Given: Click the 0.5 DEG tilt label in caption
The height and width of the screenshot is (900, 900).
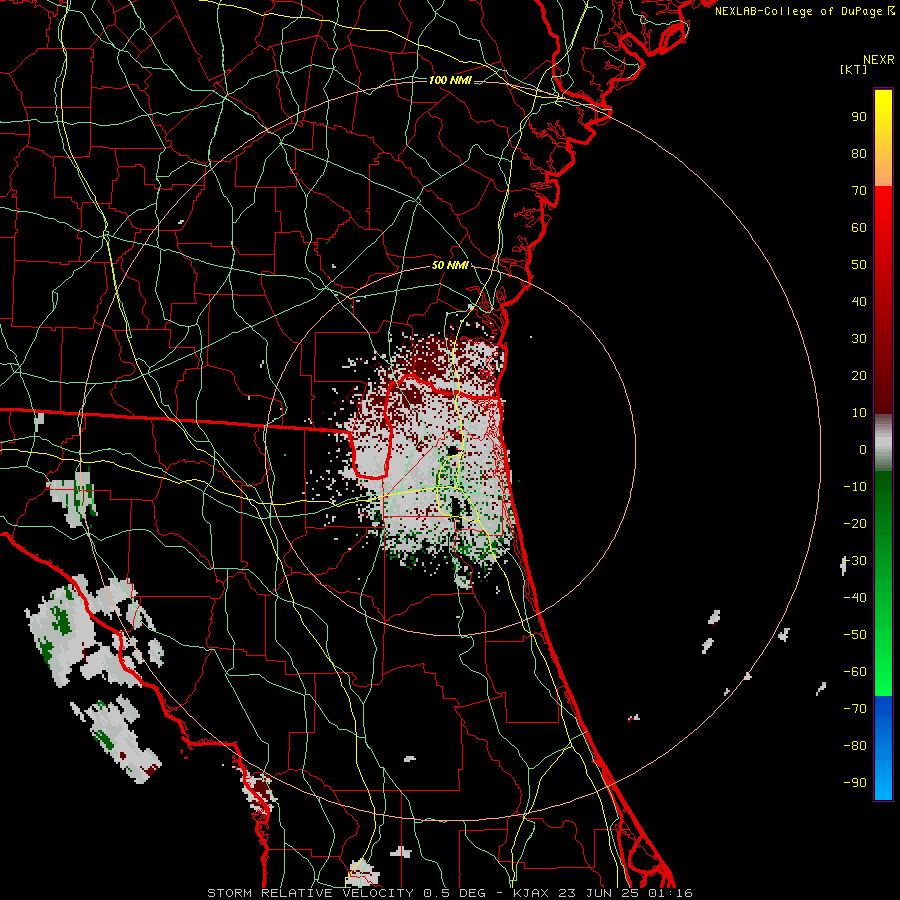Looking at the screenshot, I should coord(454,893).
